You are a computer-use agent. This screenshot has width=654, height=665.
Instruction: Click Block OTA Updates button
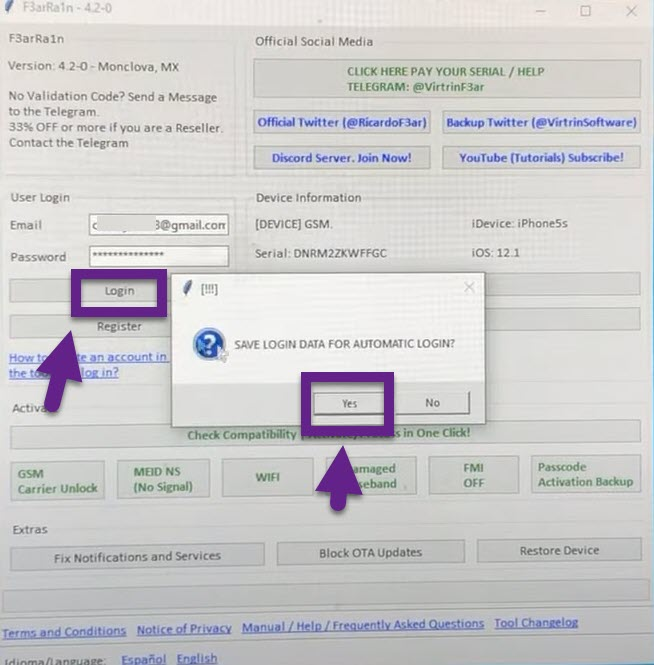[x=371, y=553]
